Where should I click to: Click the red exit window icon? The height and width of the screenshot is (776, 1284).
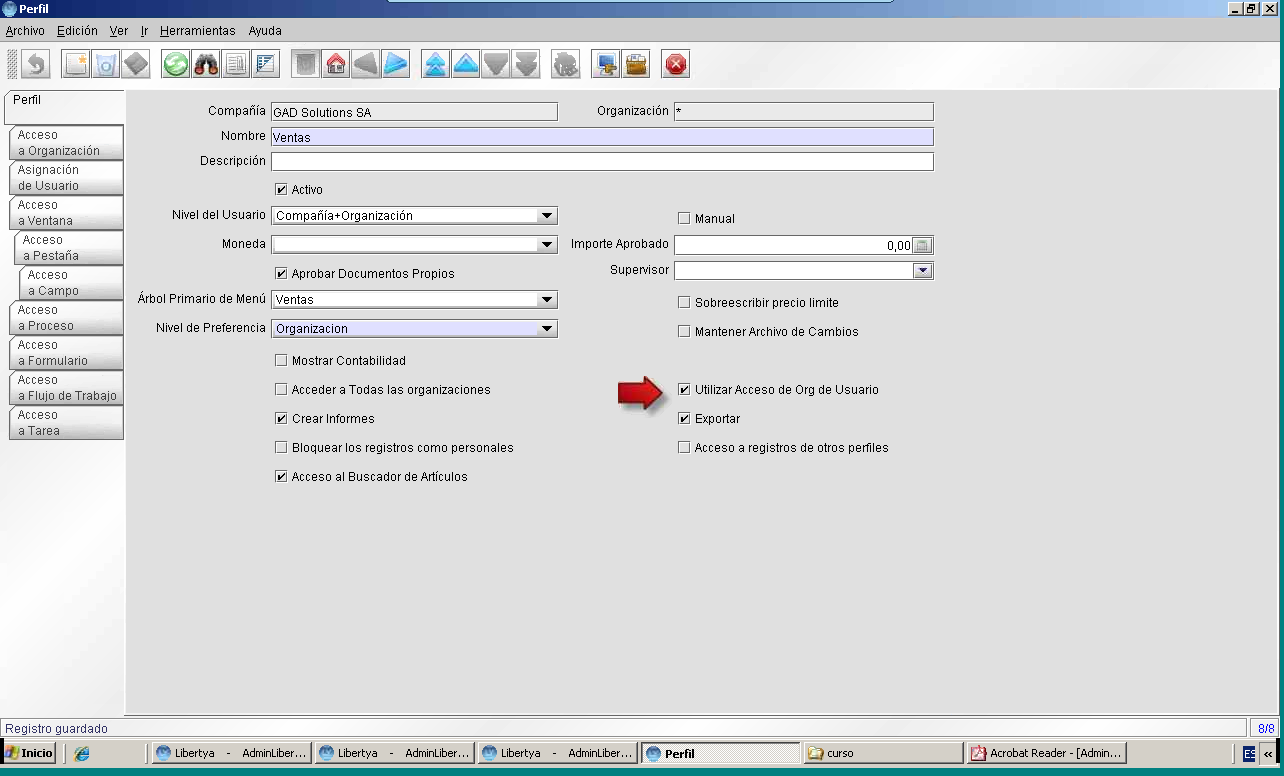pos(676,65)
